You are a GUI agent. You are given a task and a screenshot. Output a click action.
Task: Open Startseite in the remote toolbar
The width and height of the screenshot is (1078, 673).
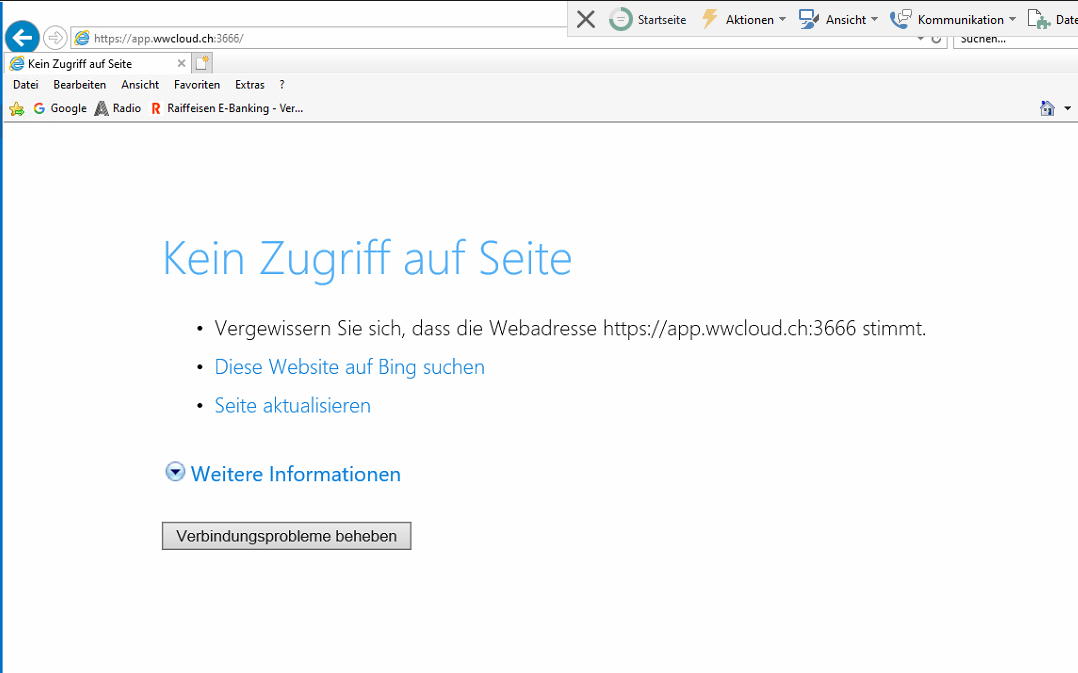pos(648,19)
